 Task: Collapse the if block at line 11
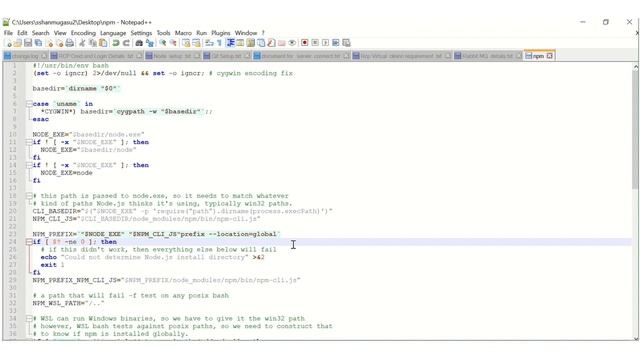[x=29, y=142]
